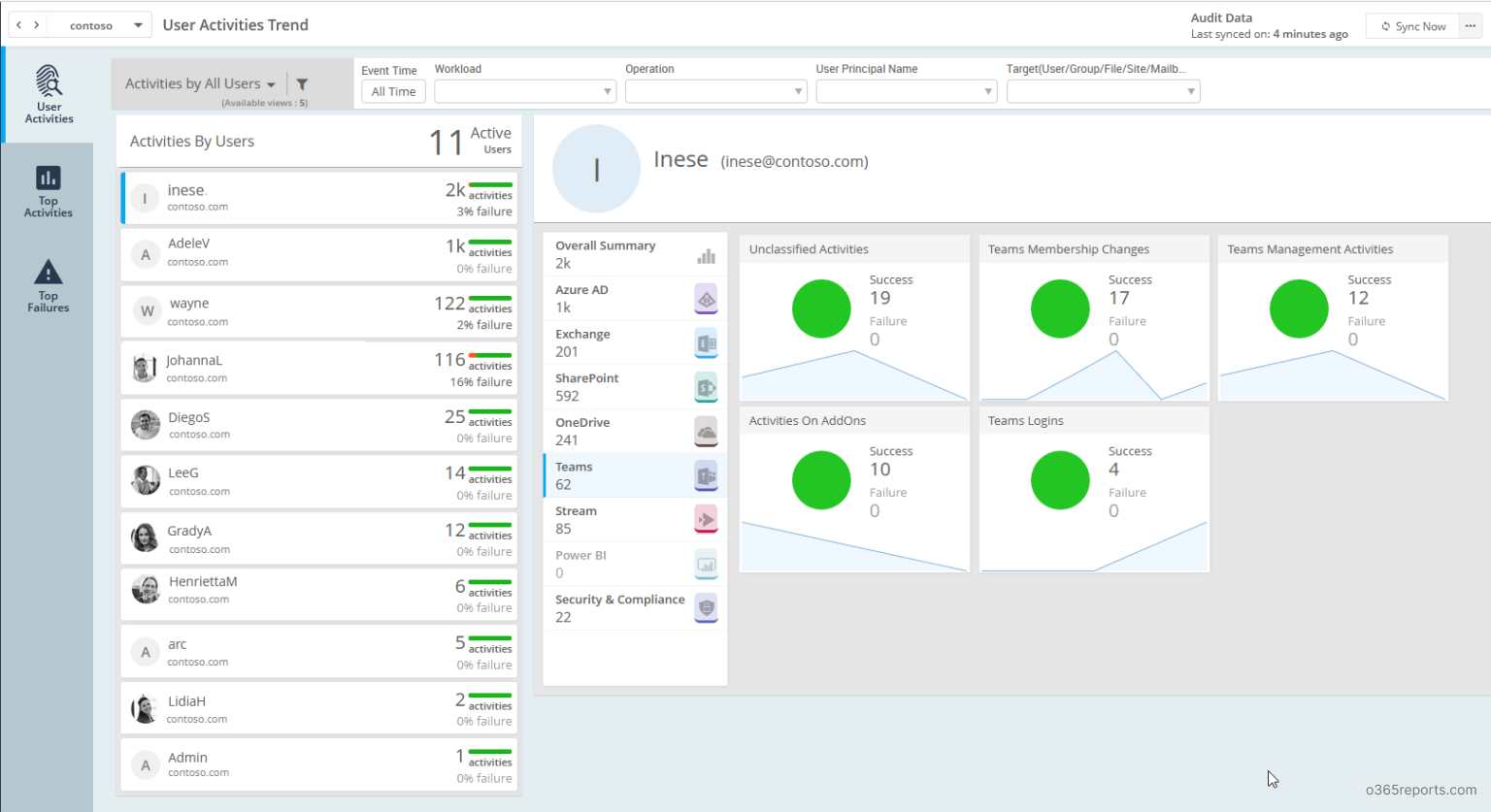
Task: Open the contoso tenant dropdown
Action: [x=99, y=25]
